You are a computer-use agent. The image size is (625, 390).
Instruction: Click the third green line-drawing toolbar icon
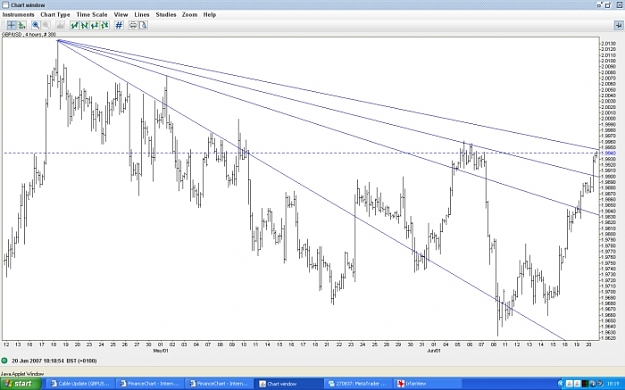[94, 26]
